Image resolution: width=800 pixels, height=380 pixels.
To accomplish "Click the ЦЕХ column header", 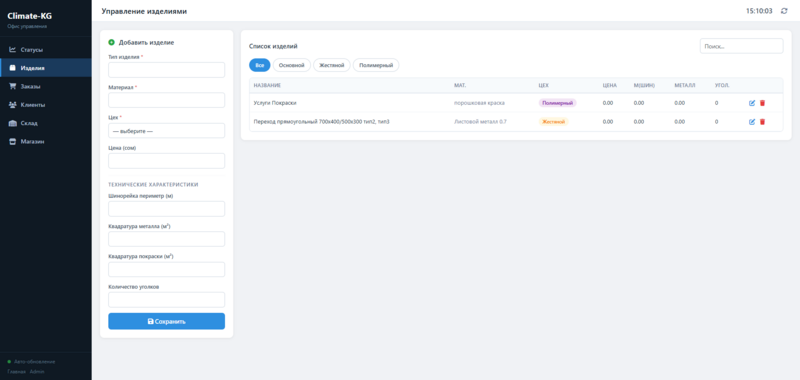I will 543,85.
